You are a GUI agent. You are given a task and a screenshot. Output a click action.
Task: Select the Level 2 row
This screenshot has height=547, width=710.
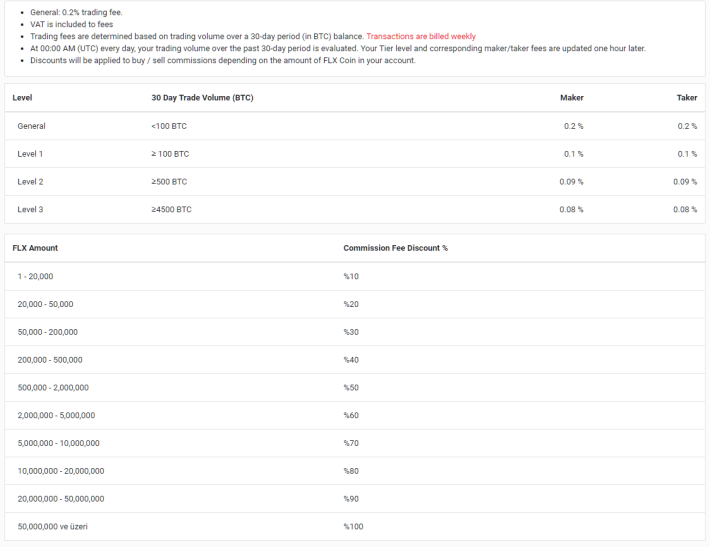pos(355,182)
